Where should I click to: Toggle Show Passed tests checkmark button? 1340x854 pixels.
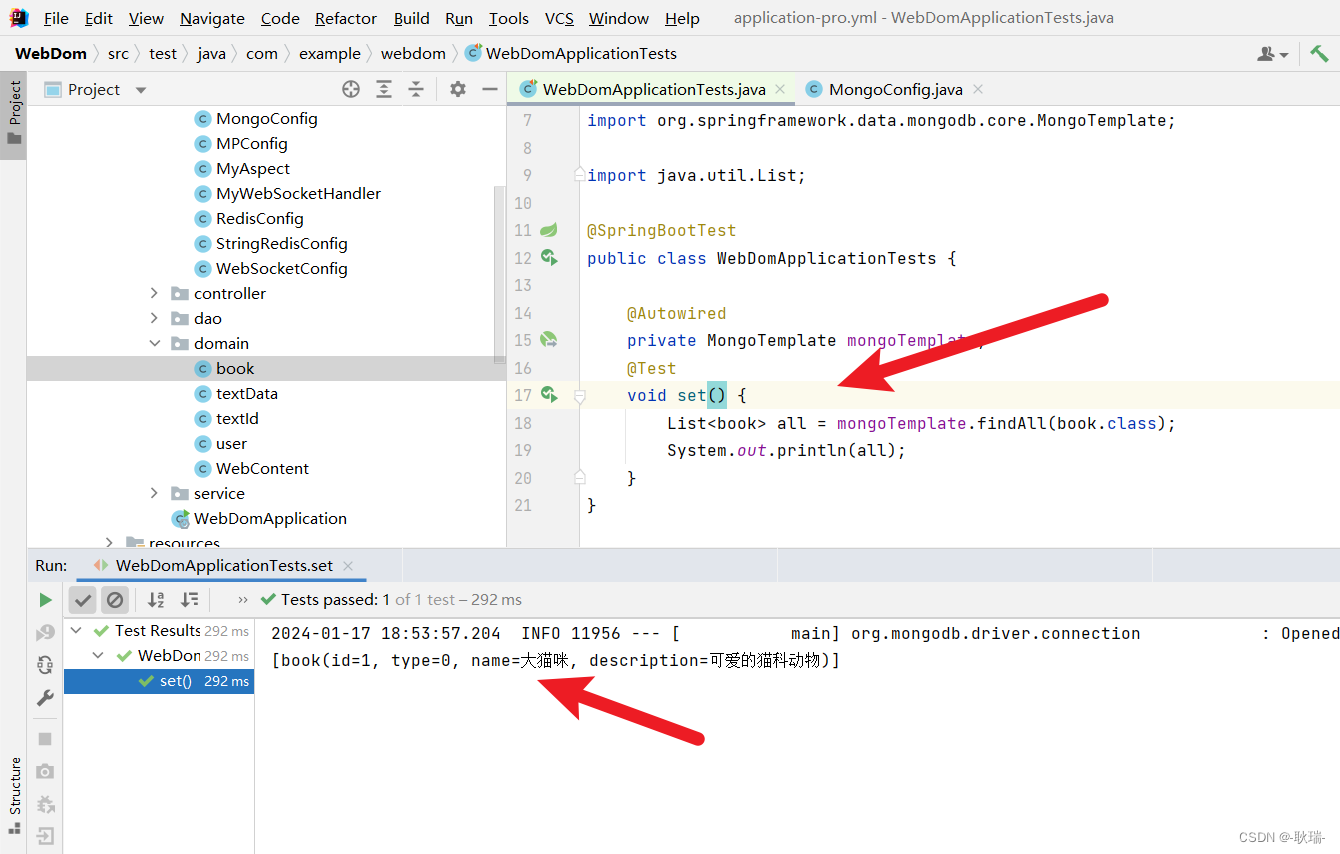pyautogui.click(x=83, y=600)
